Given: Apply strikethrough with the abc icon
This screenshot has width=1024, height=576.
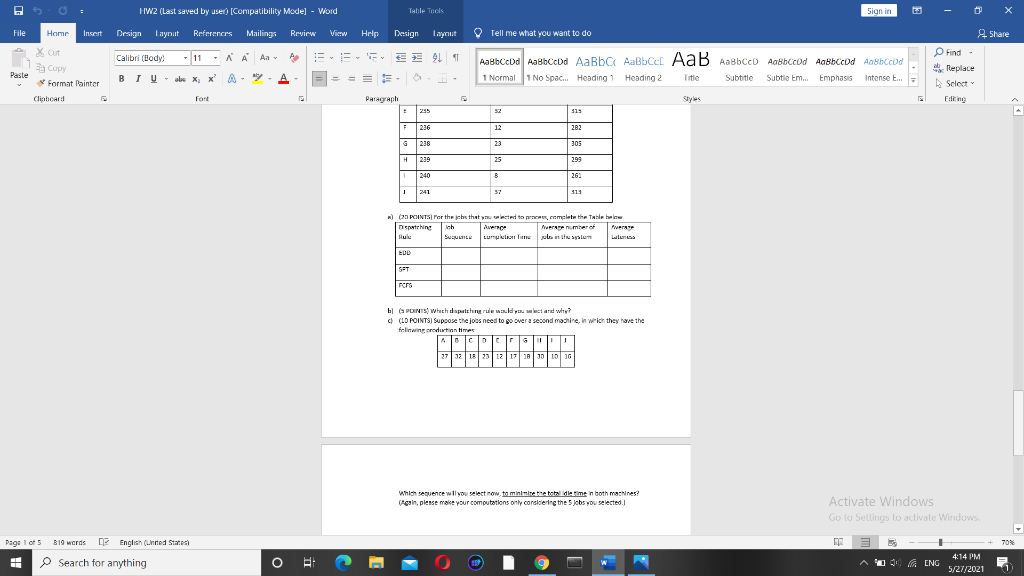Looking at the screenshot, I should click(180, 78).
